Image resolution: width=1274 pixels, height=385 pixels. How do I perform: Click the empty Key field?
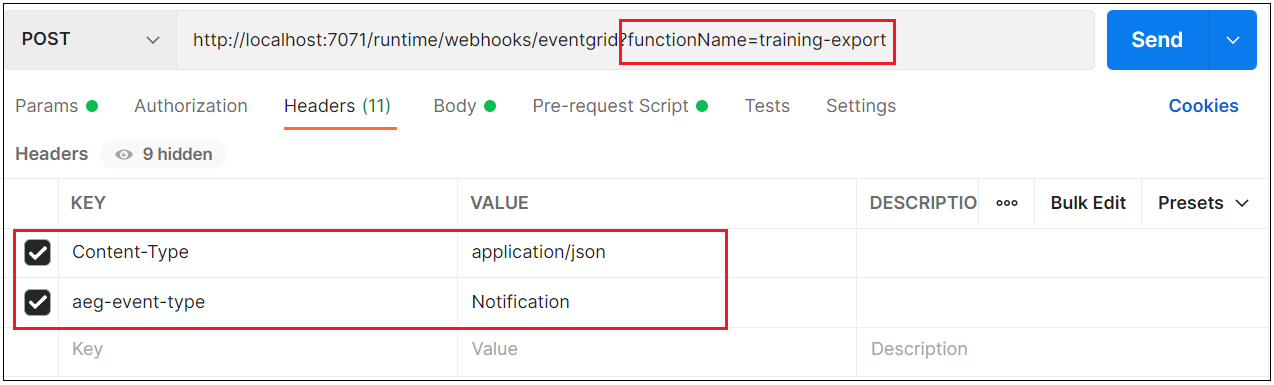(x=258, y=350)
